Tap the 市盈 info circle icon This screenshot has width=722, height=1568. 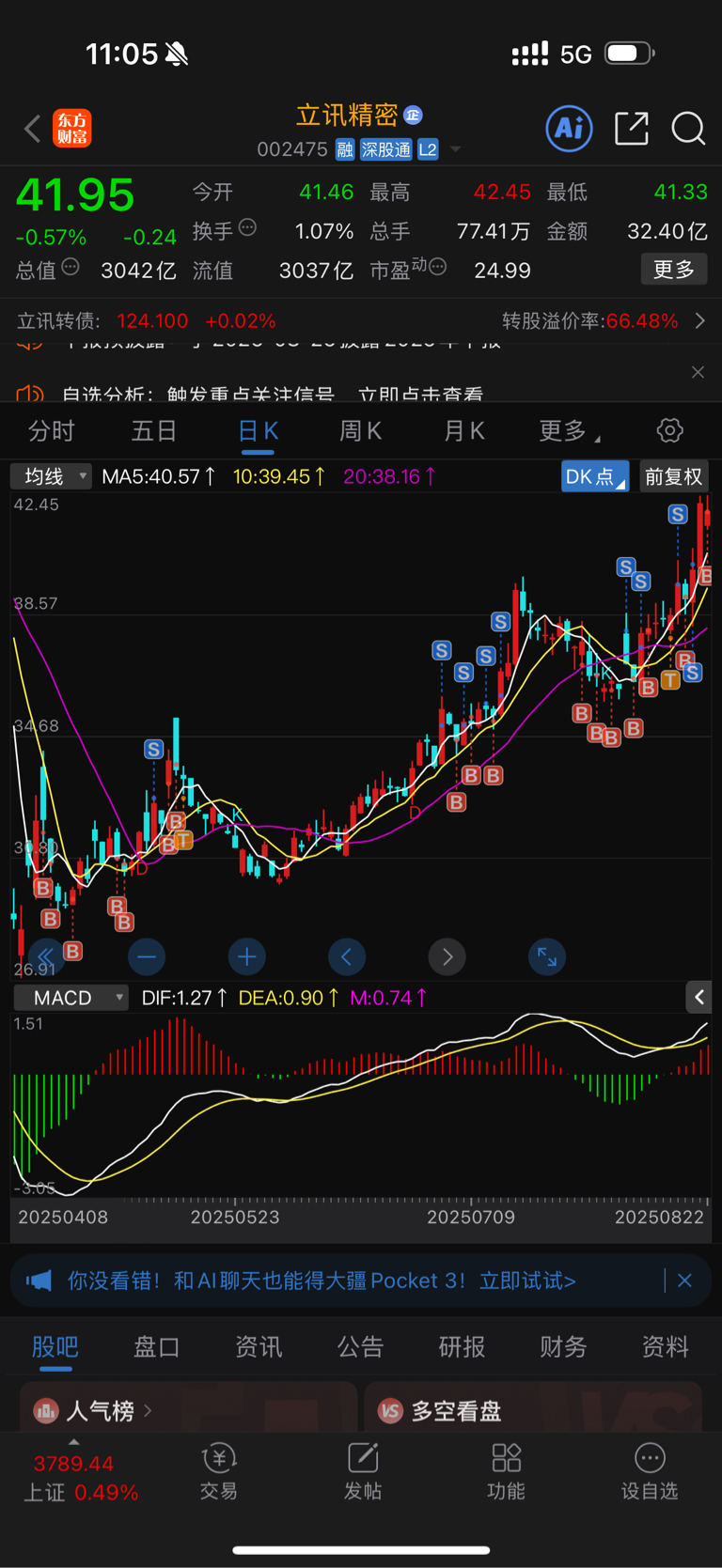coord(437,267)
